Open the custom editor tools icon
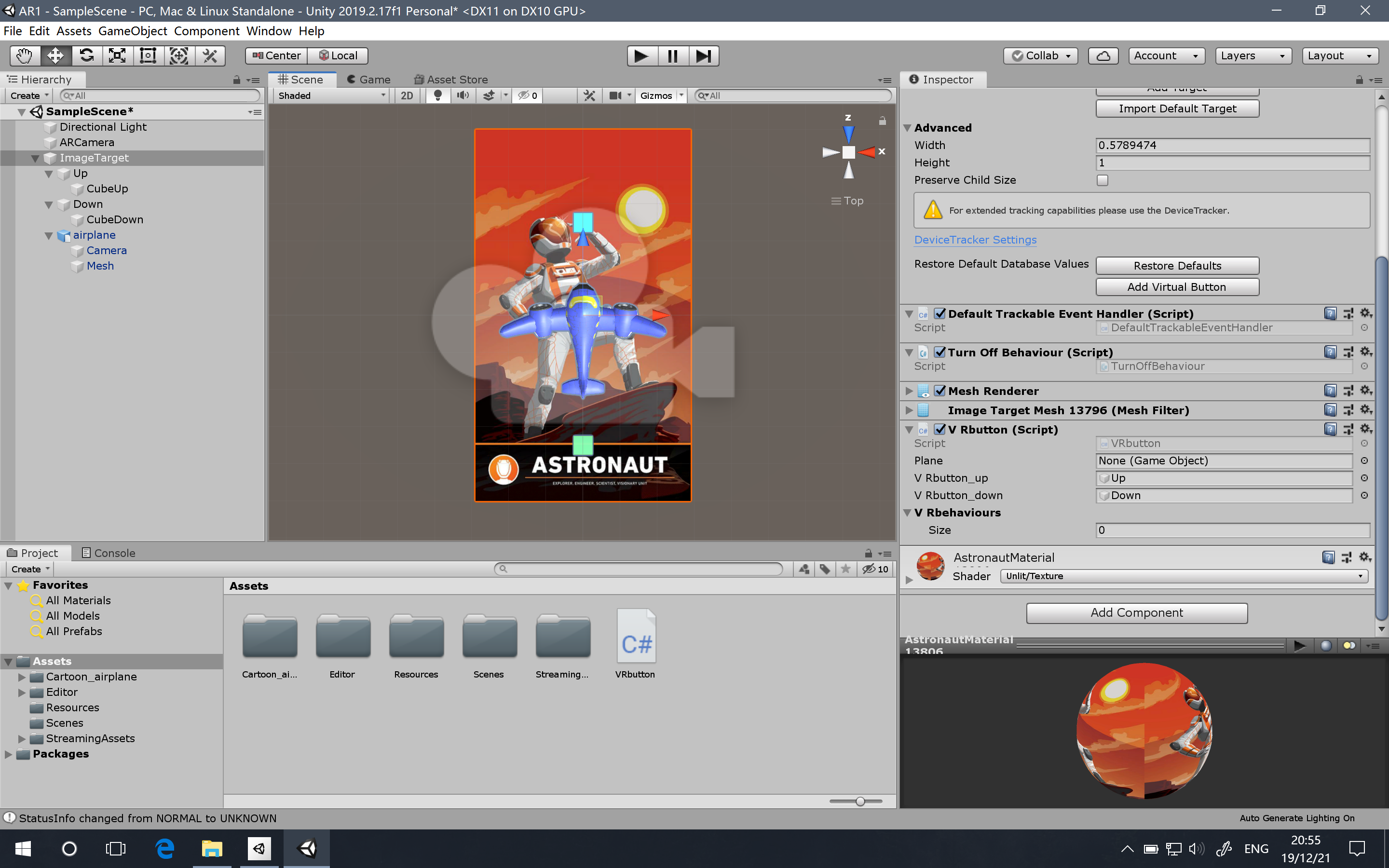 click(210, 55)
